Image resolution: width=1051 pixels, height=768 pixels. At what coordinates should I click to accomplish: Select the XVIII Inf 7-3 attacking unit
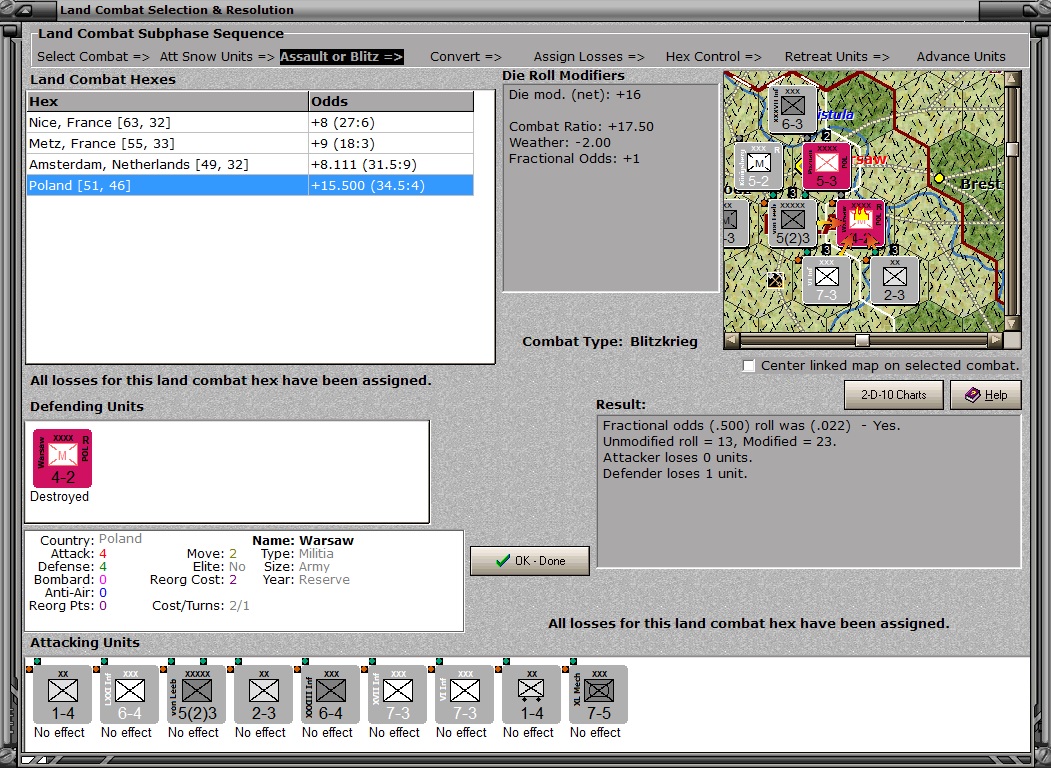397,694
